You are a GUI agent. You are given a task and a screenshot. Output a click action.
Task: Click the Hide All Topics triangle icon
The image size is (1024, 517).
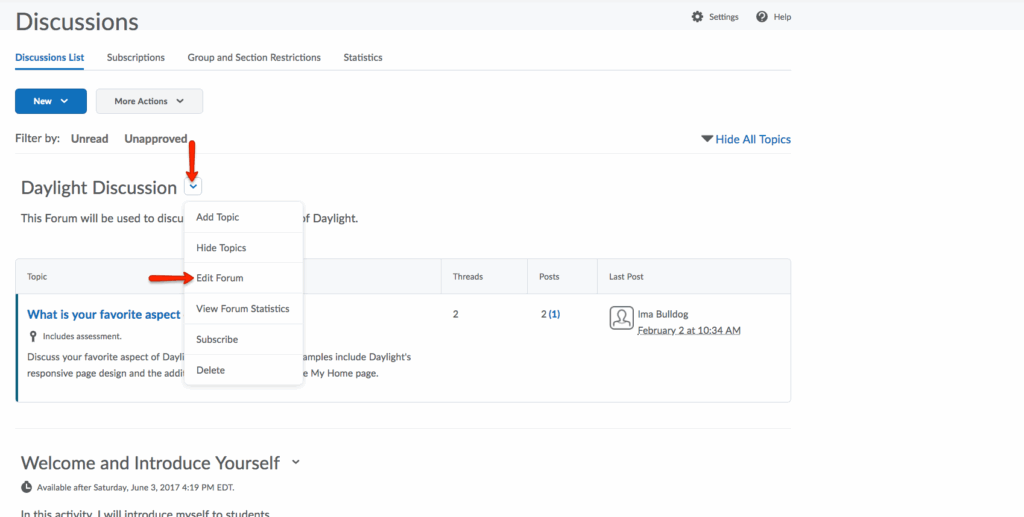tap(707, 139)
